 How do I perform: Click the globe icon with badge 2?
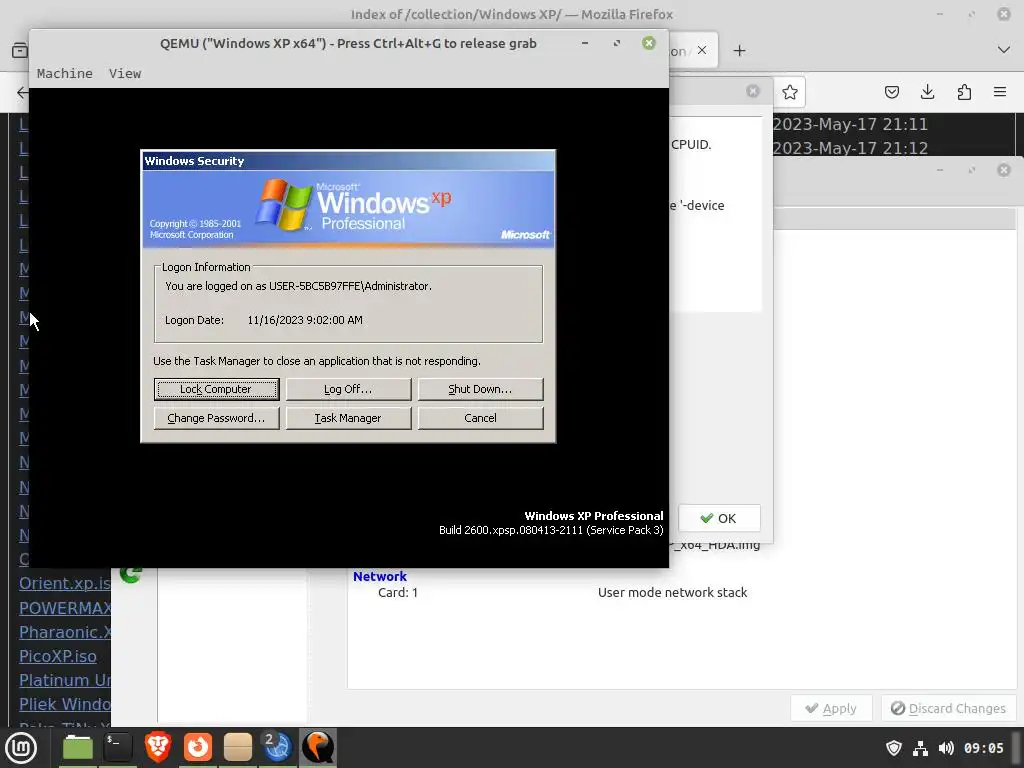(x=277, y=747)
